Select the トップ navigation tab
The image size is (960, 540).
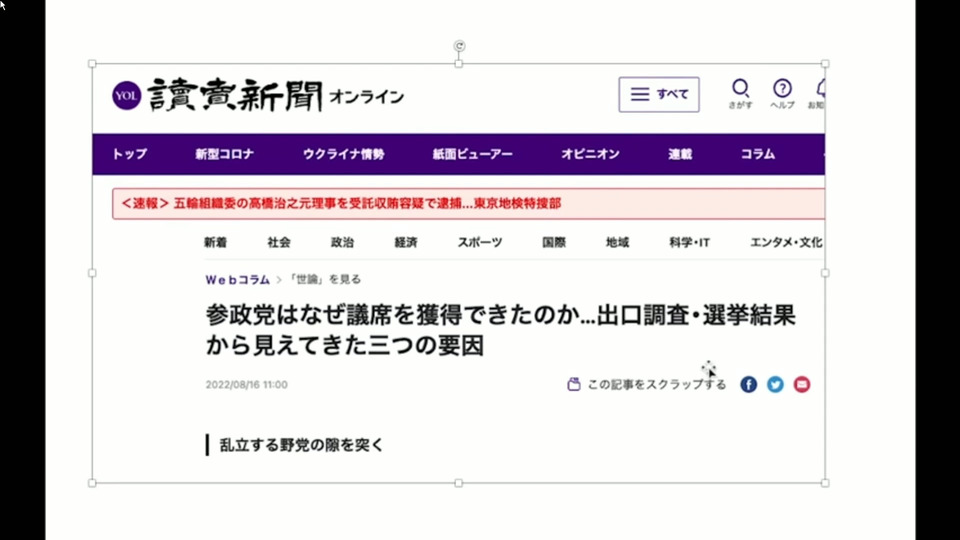(129, 154)
